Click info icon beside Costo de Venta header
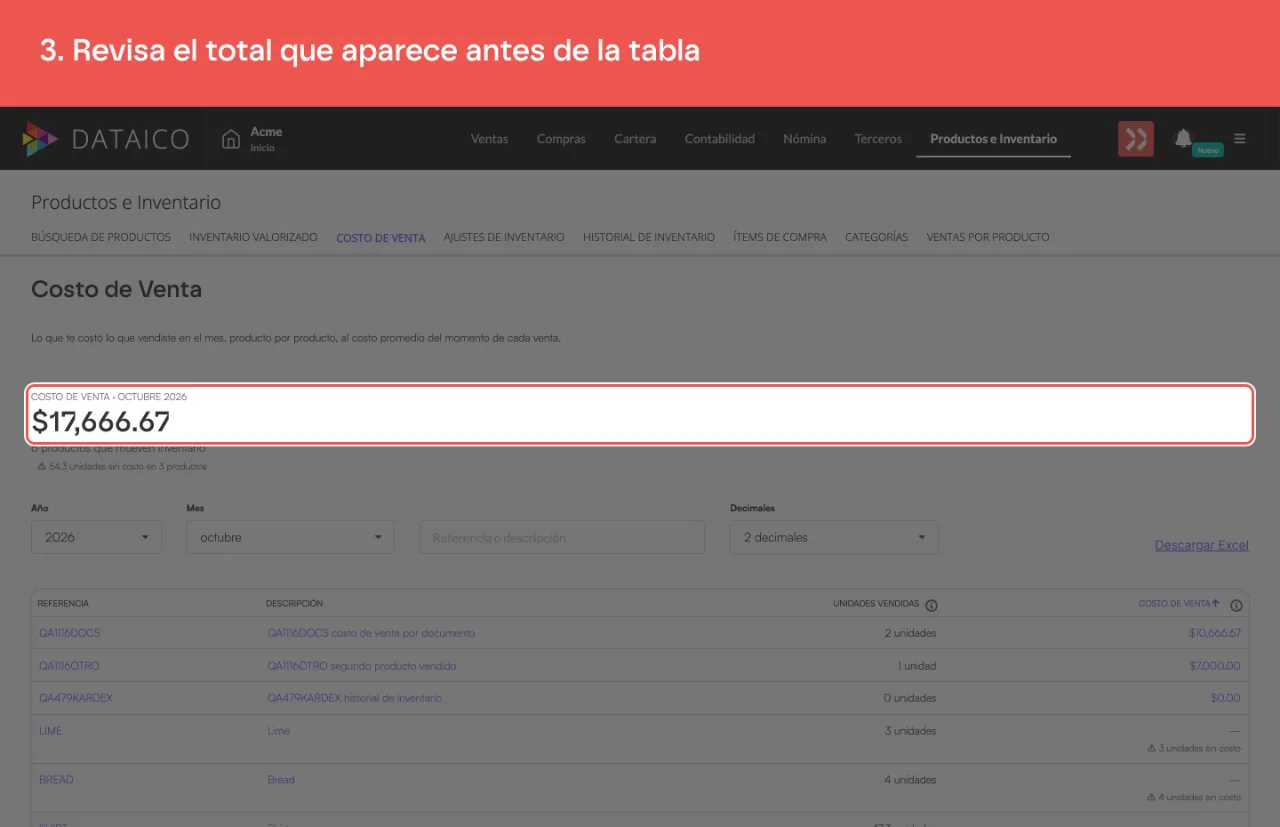The width and height of the screenshot is (1280, 827). 1236,605
